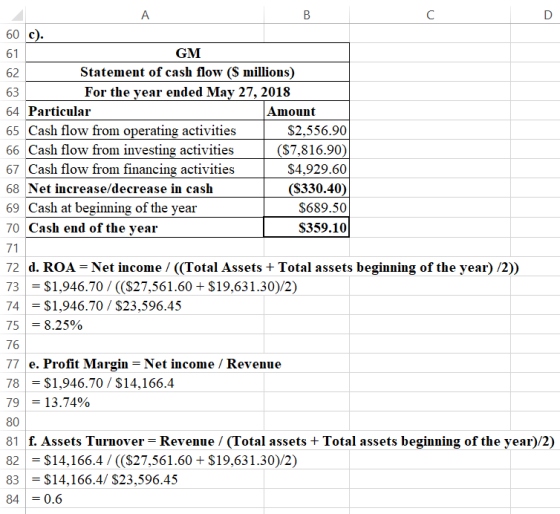
Task: Click the '= 0.6' result cell
Action: [x=47, y=499]
